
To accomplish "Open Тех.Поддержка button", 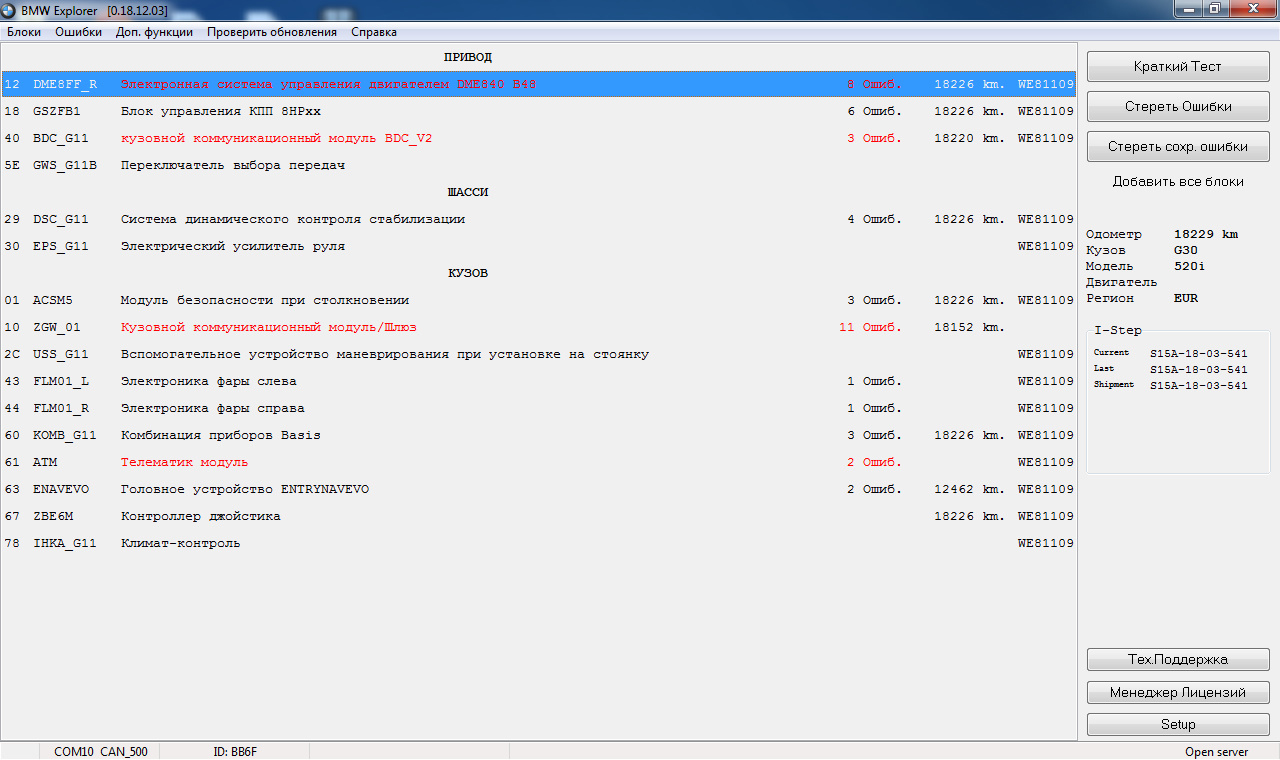I will (1178, 660).
